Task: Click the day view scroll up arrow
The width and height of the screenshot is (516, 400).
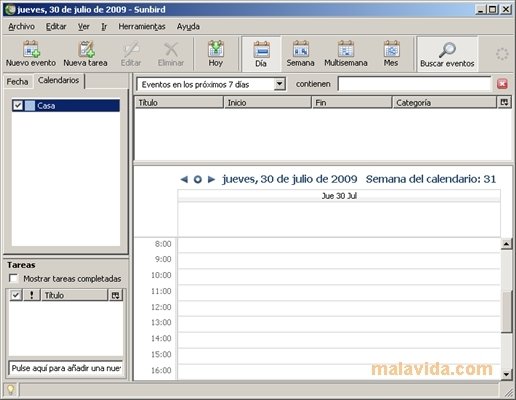Action: click(x=506, y=244)
